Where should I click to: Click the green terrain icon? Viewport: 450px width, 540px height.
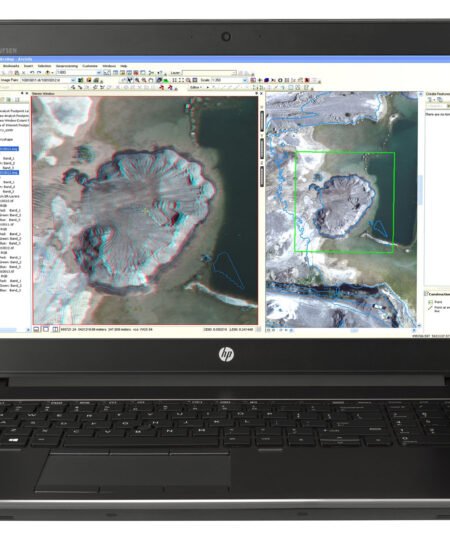(x=166, y=81)
